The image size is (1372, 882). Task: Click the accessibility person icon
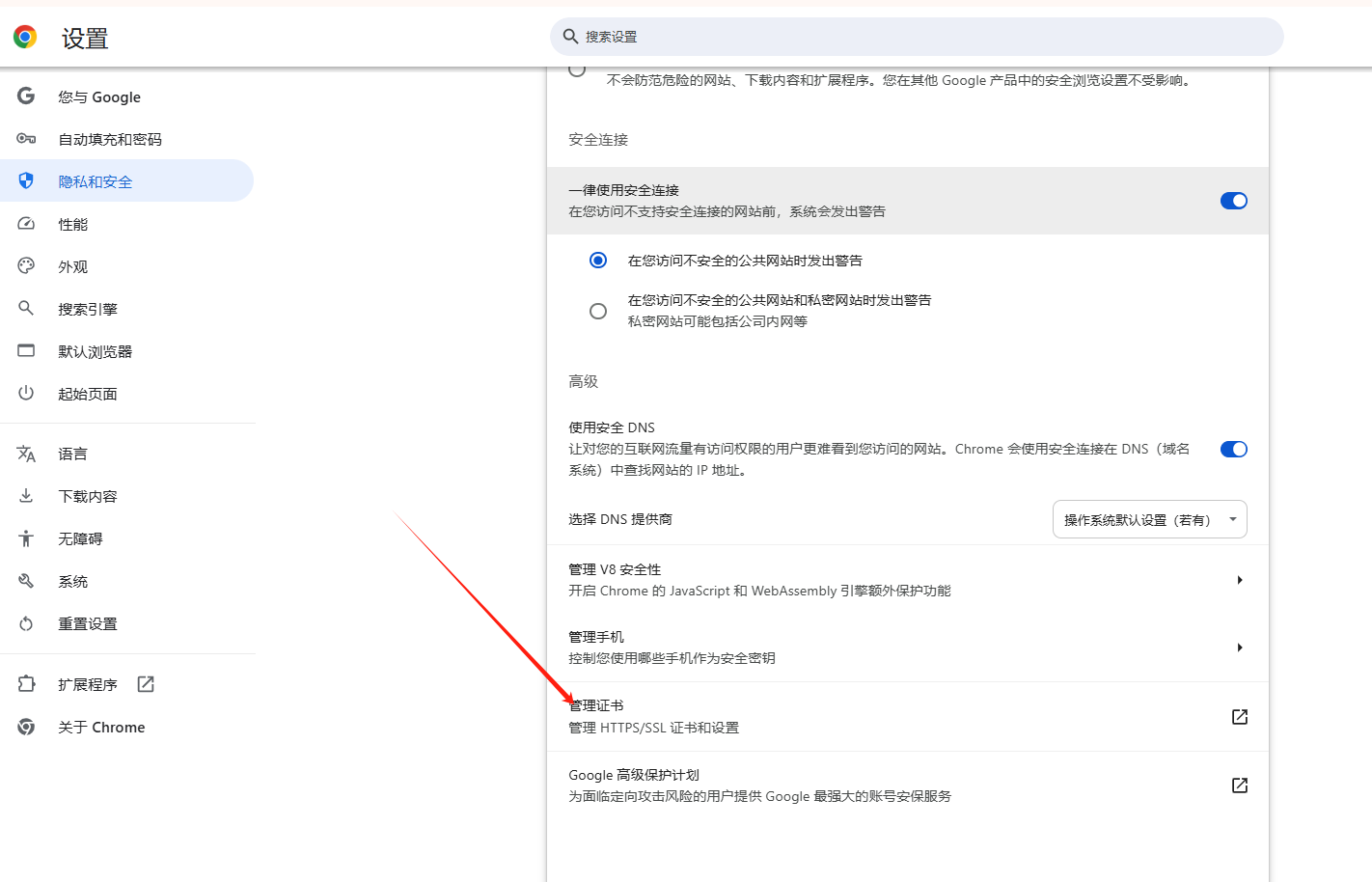click(26, 538)
